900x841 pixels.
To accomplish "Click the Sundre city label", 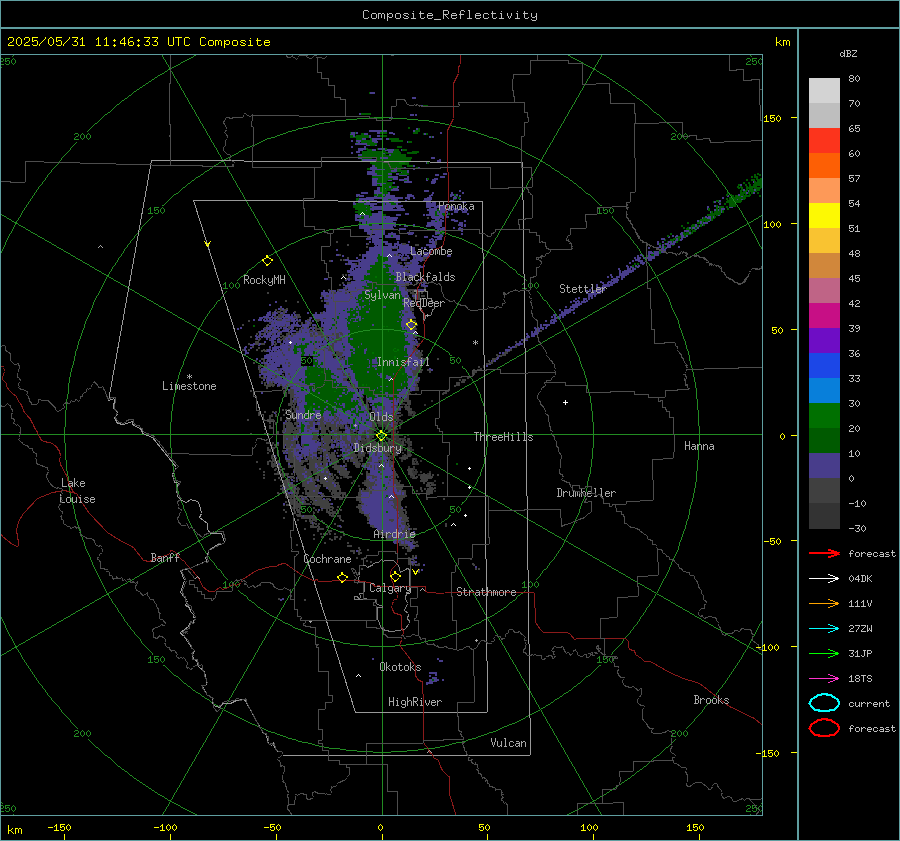I will [x=303, y=415].
